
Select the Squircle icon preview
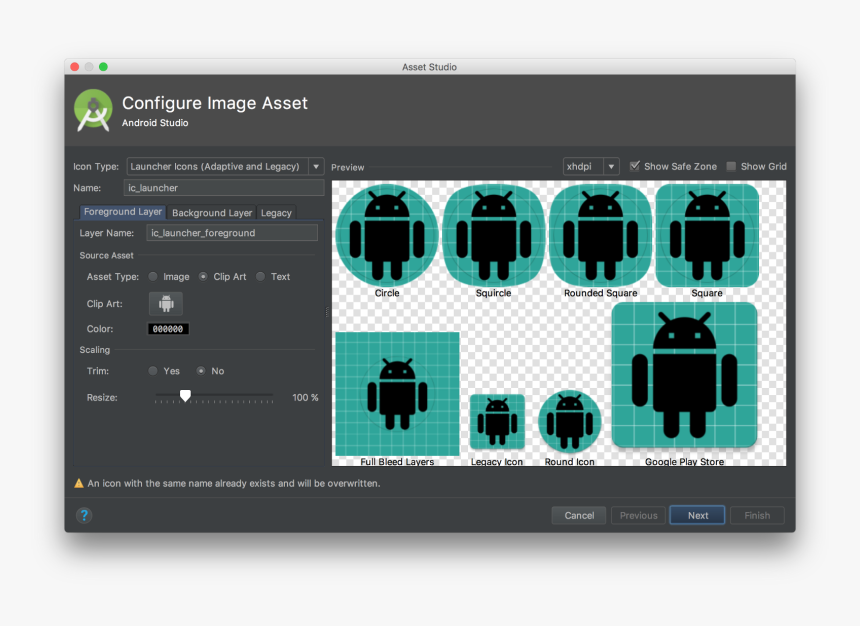pos(494,236)
